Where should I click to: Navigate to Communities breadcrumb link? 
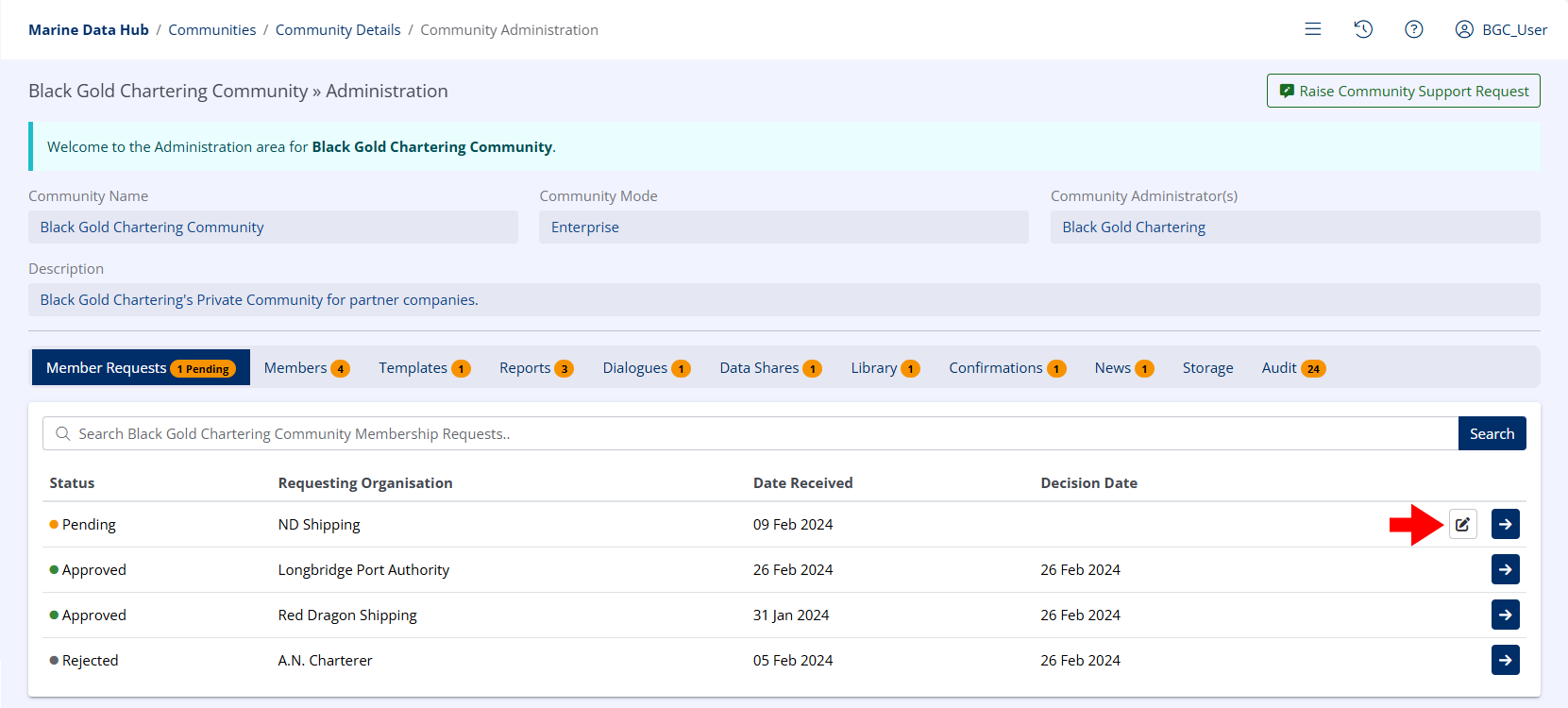pos(211,30)
